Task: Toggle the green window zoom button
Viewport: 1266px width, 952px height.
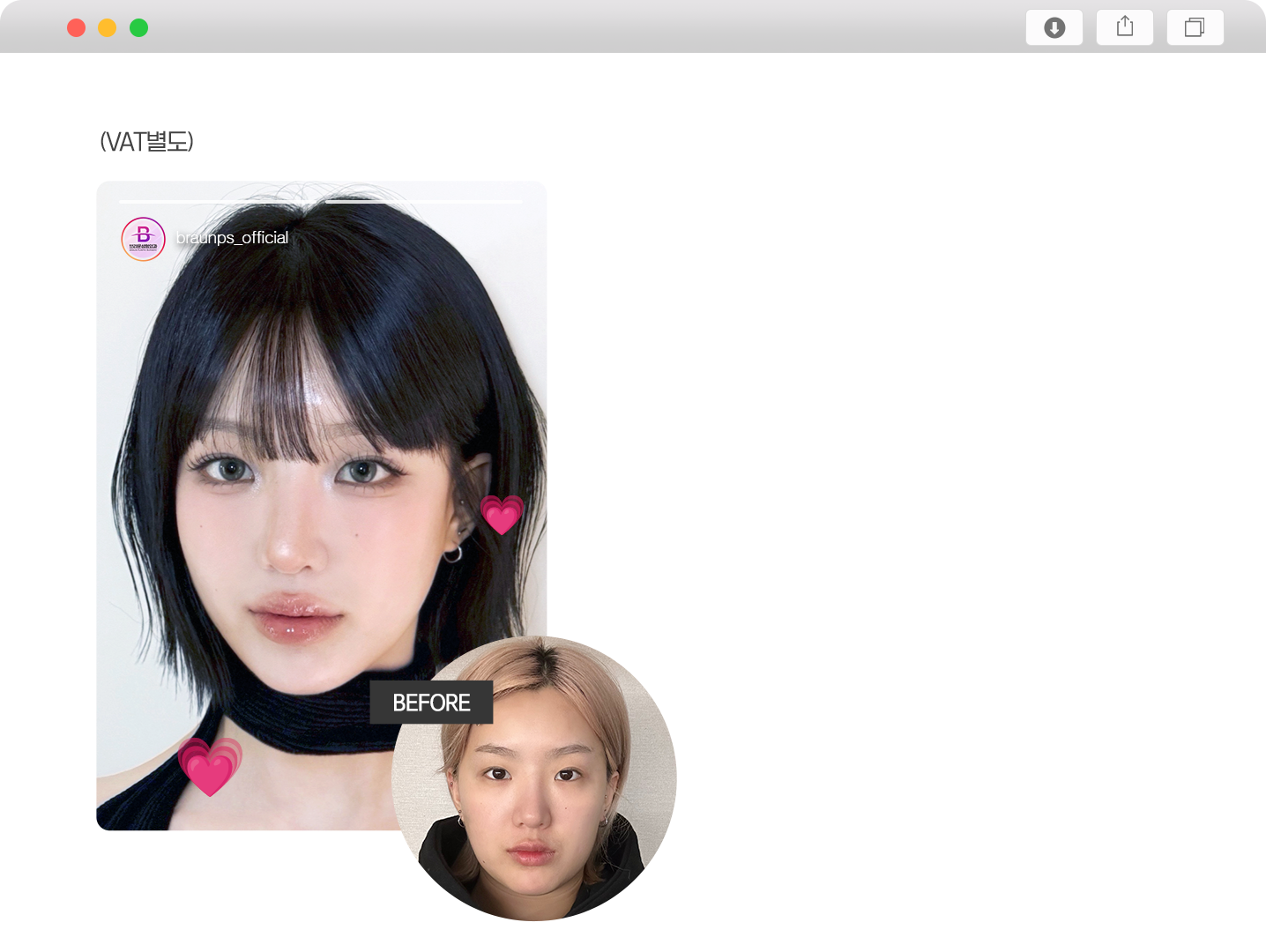Action: pos(138,27)
